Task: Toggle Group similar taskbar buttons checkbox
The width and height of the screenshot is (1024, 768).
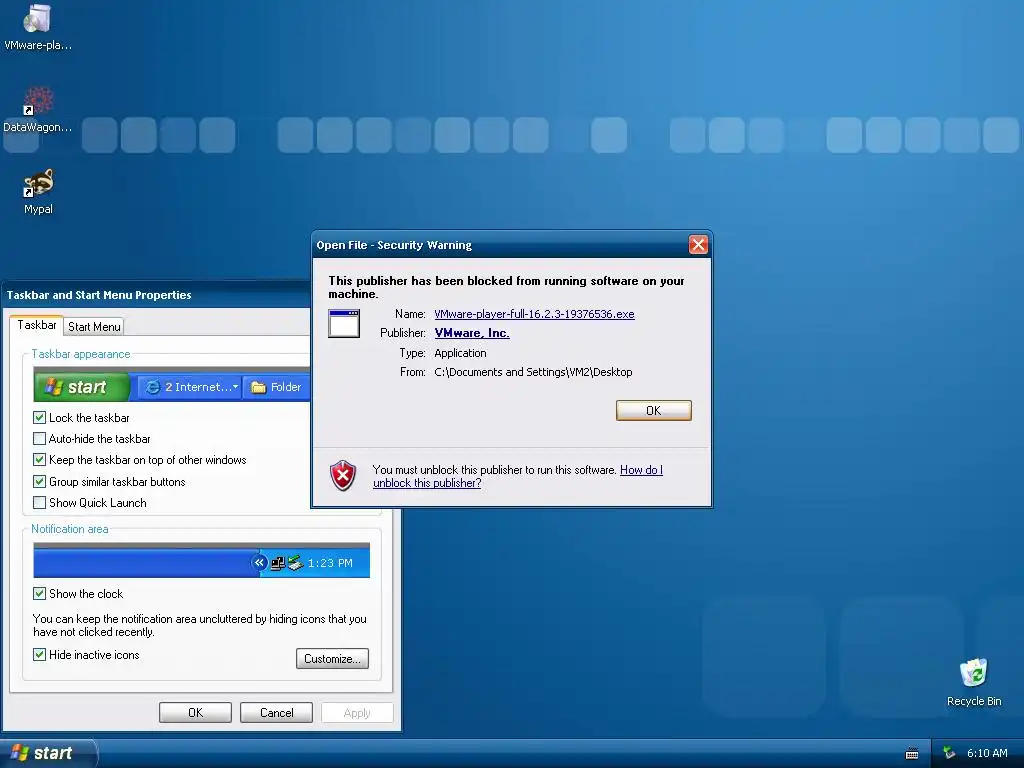Action: 39,481
